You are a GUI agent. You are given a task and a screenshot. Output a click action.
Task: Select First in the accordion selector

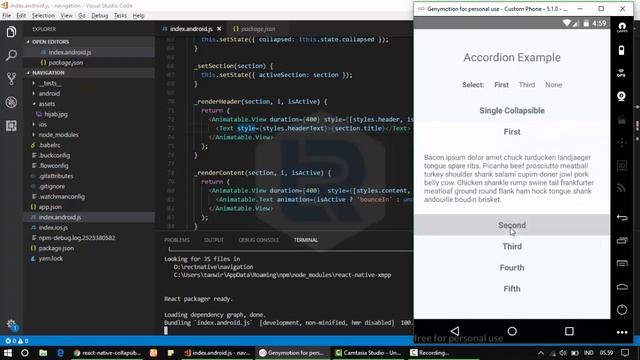pyautogui.click(x=501, y=85)
